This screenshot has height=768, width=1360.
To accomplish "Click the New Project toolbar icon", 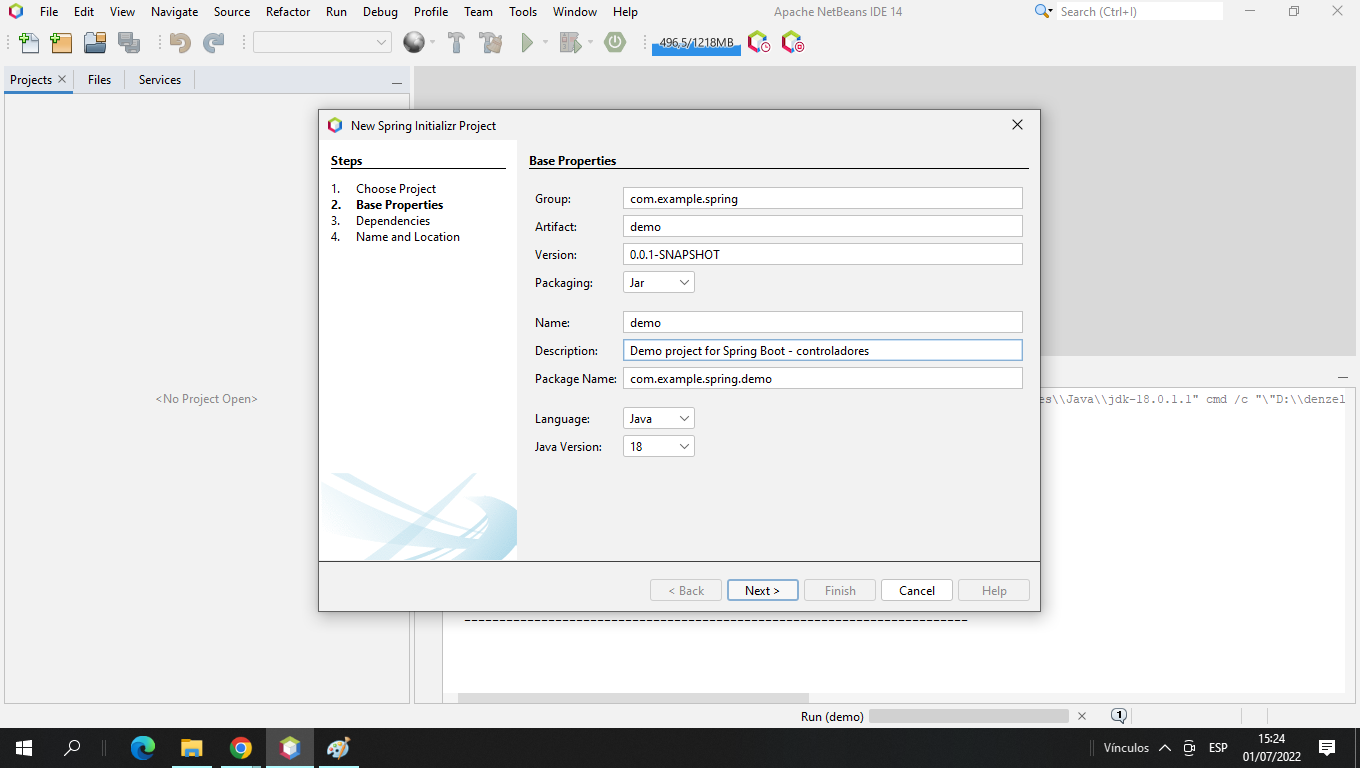I will click(x=61, y=43).
